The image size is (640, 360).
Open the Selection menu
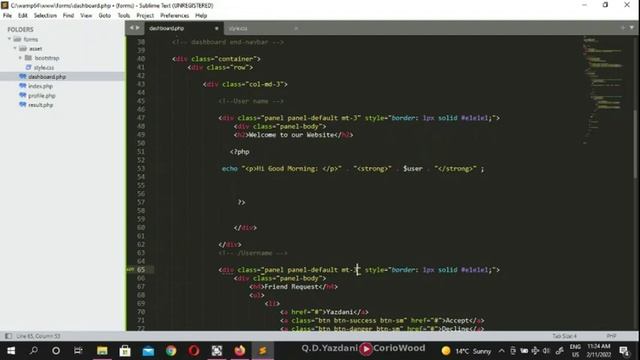pyautogui.click(x=45, y=16)
